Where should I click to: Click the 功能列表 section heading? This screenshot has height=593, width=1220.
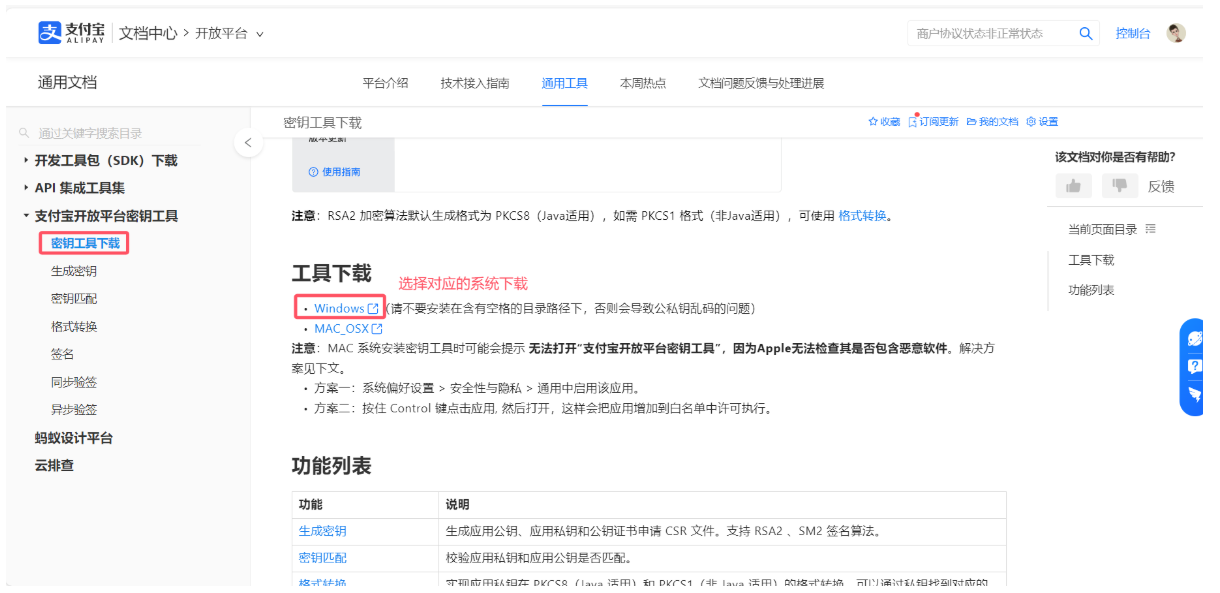tap(331, 466)
